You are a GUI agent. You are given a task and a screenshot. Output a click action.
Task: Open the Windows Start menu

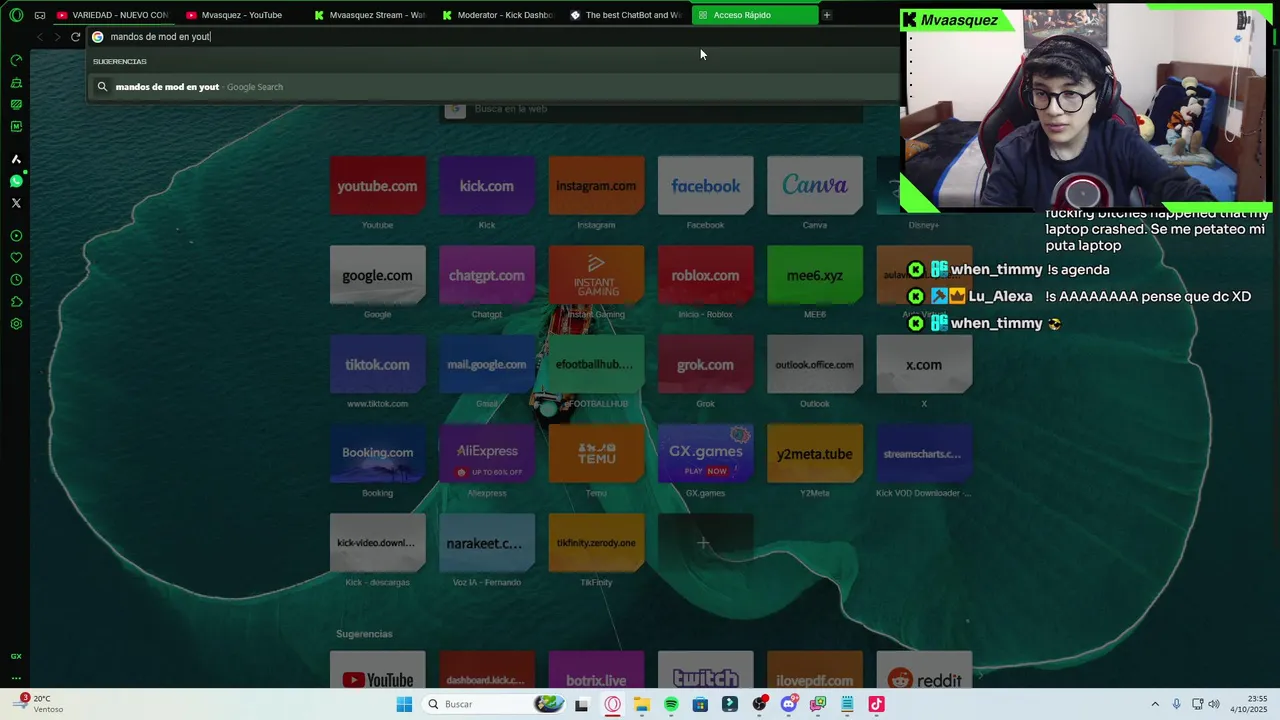coord(404,704)
